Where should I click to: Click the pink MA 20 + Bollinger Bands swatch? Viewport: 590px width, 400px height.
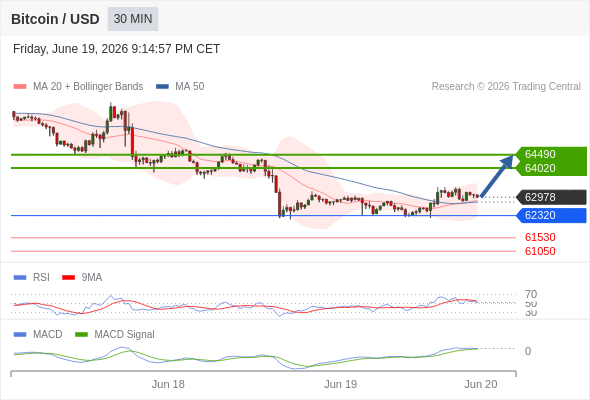pyautogui.click(x=20, y=87)
